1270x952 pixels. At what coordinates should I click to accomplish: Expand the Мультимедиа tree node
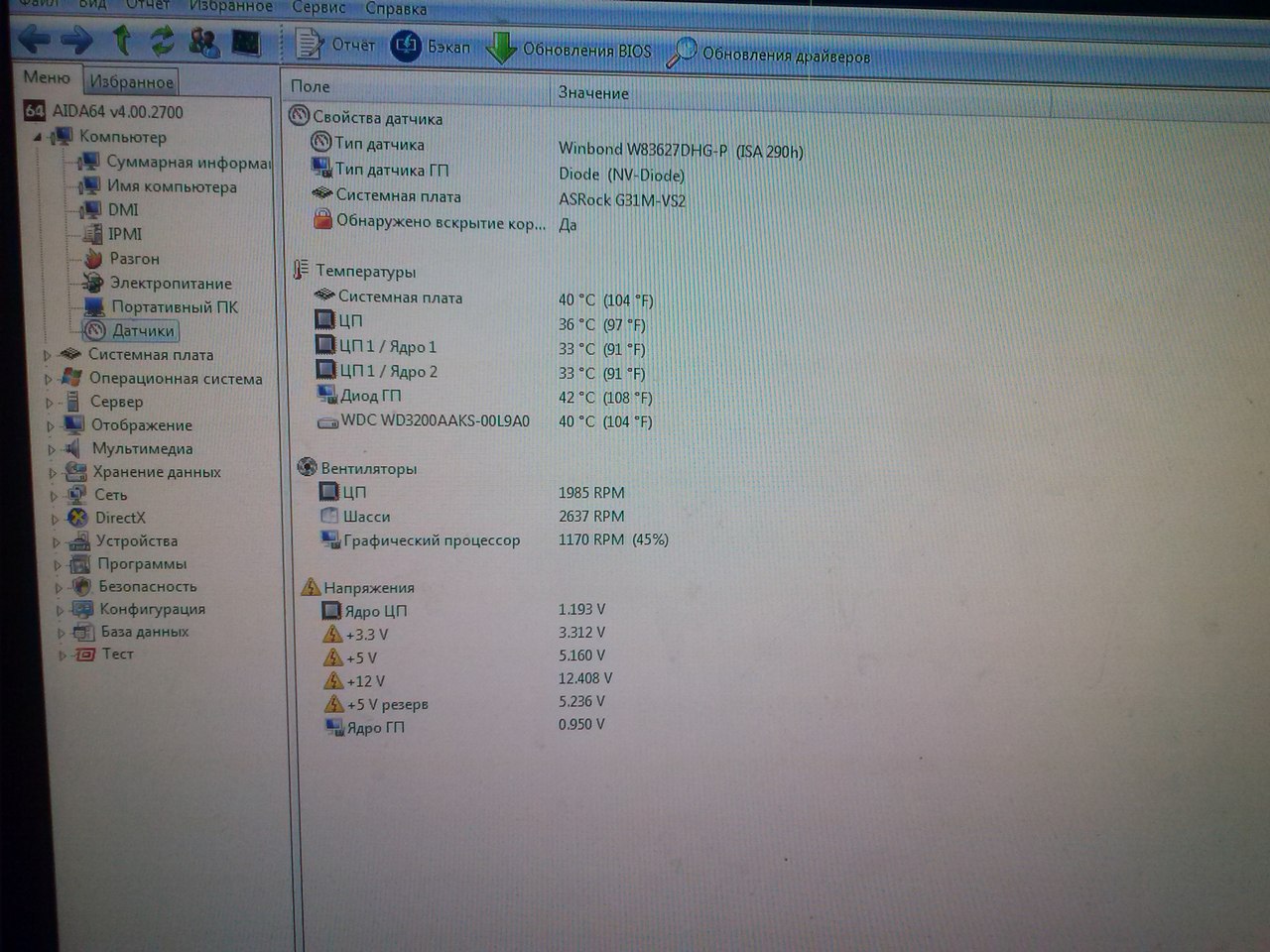[x=52, y=449]
